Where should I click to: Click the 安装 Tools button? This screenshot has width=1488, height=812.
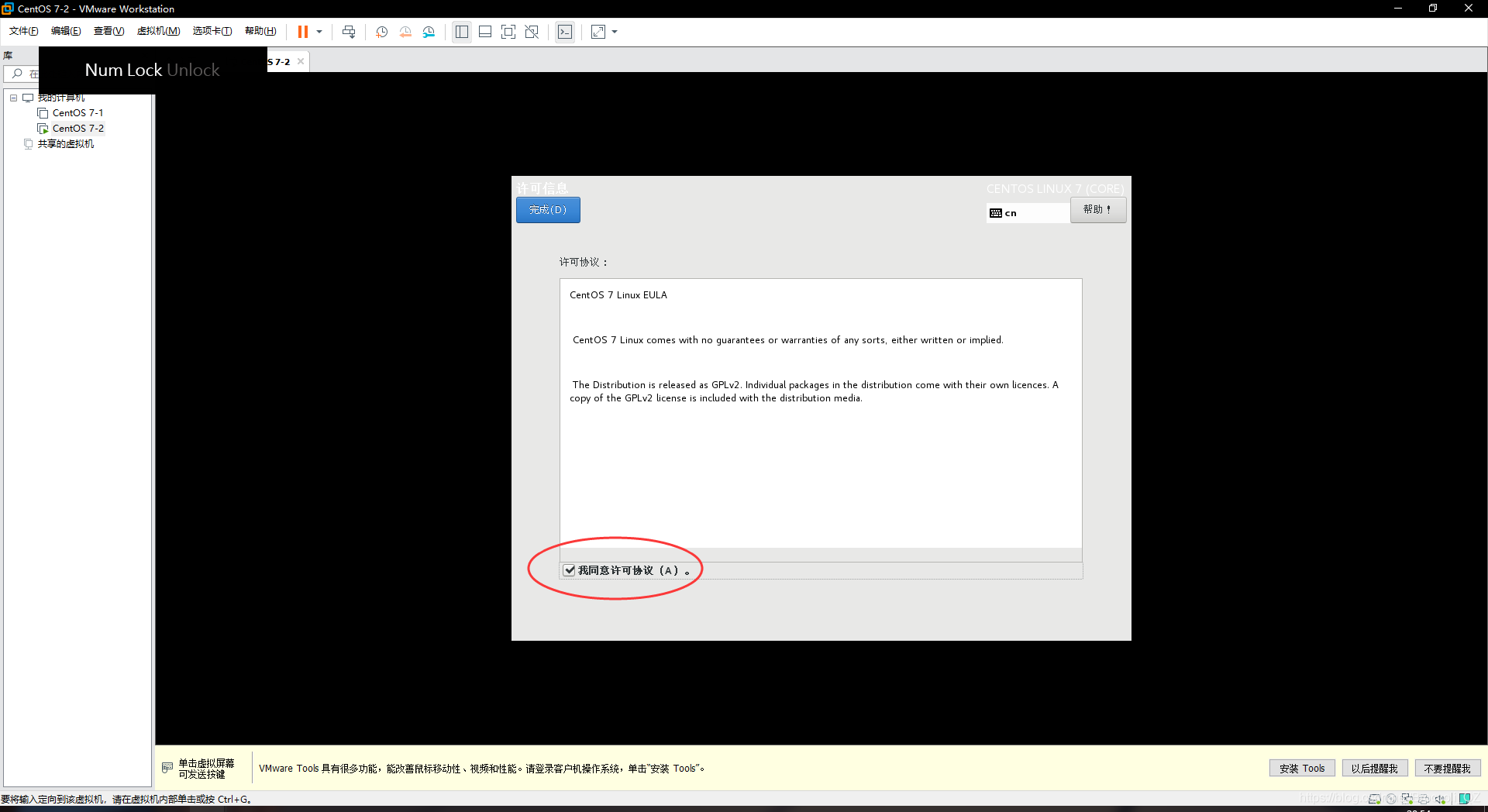click(1302, 769)
